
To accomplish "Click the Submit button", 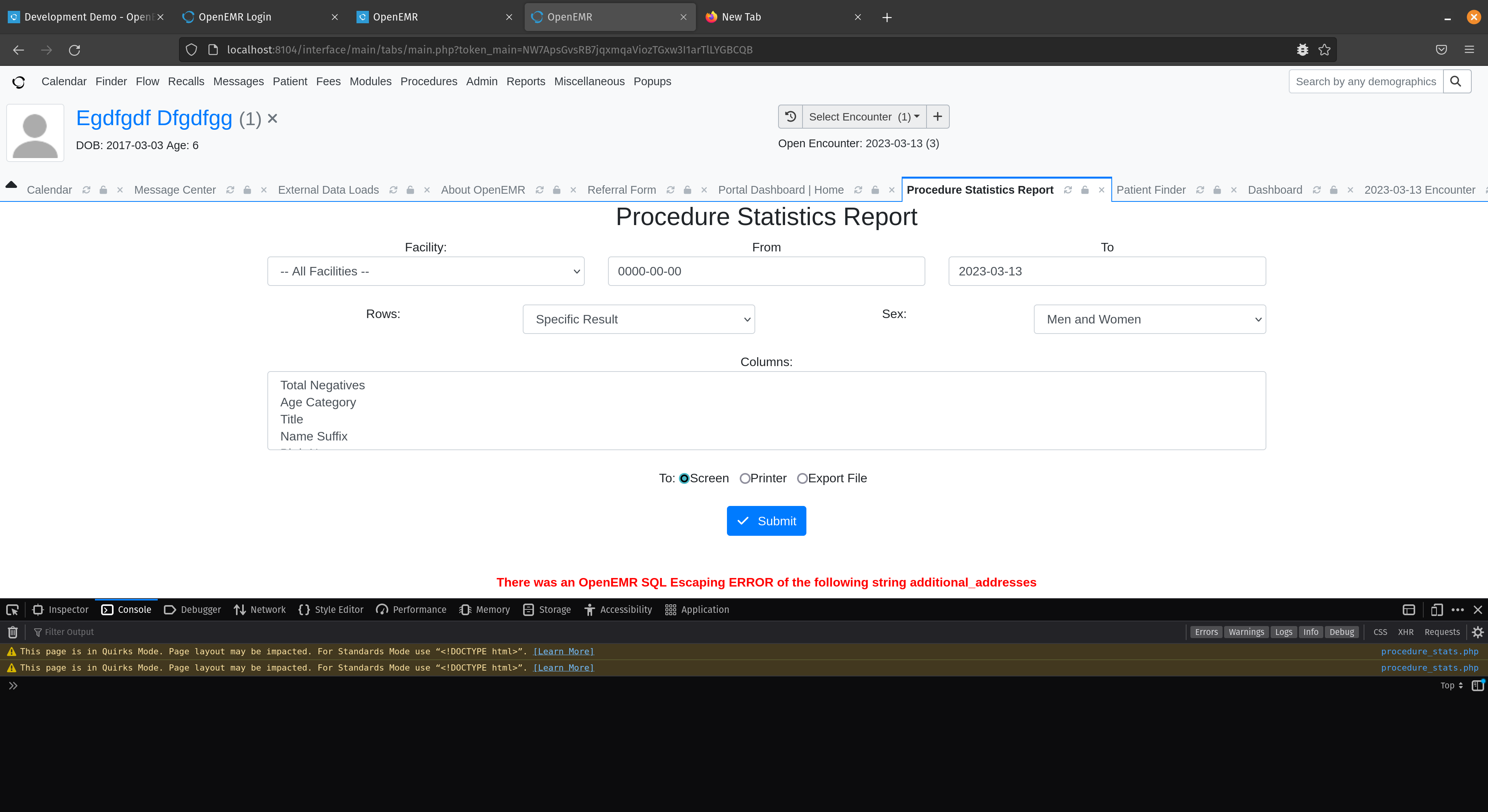I will 766,521.
